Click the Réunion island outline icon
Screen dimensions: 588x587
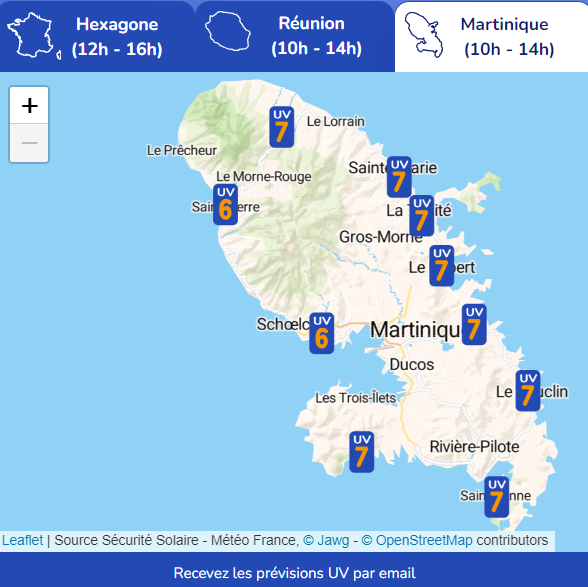pos(228,32)
